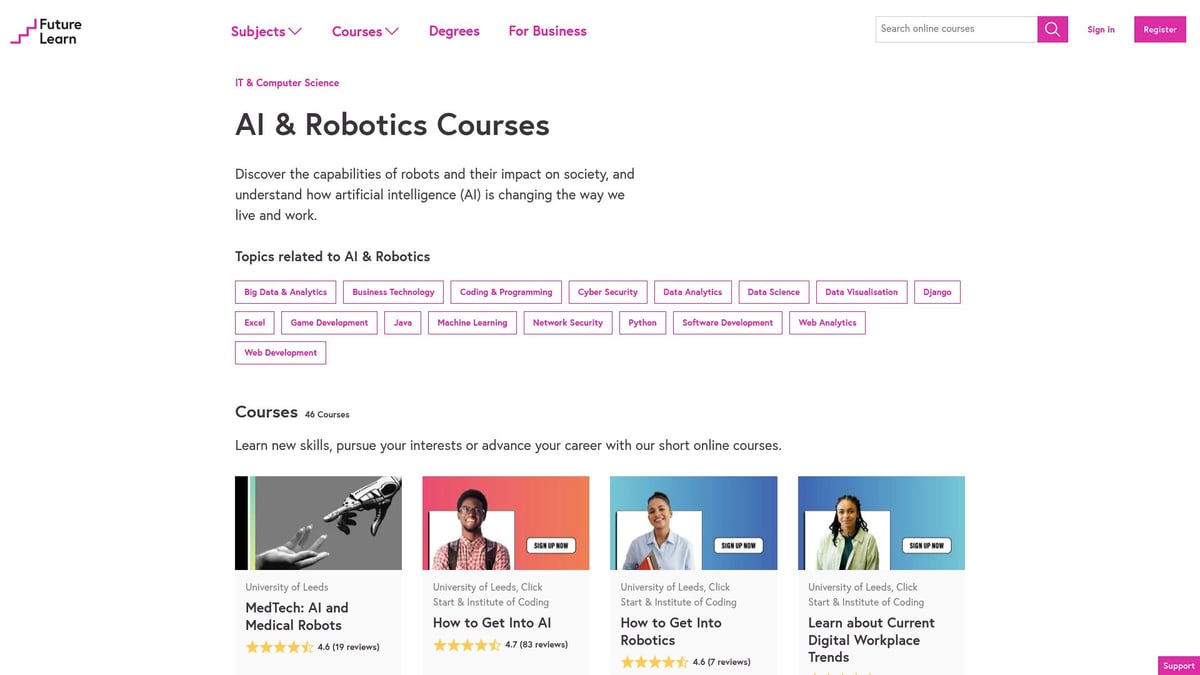Open the For Business page
This screenshot has width=1200, height=675.
(x=547, y=31)
